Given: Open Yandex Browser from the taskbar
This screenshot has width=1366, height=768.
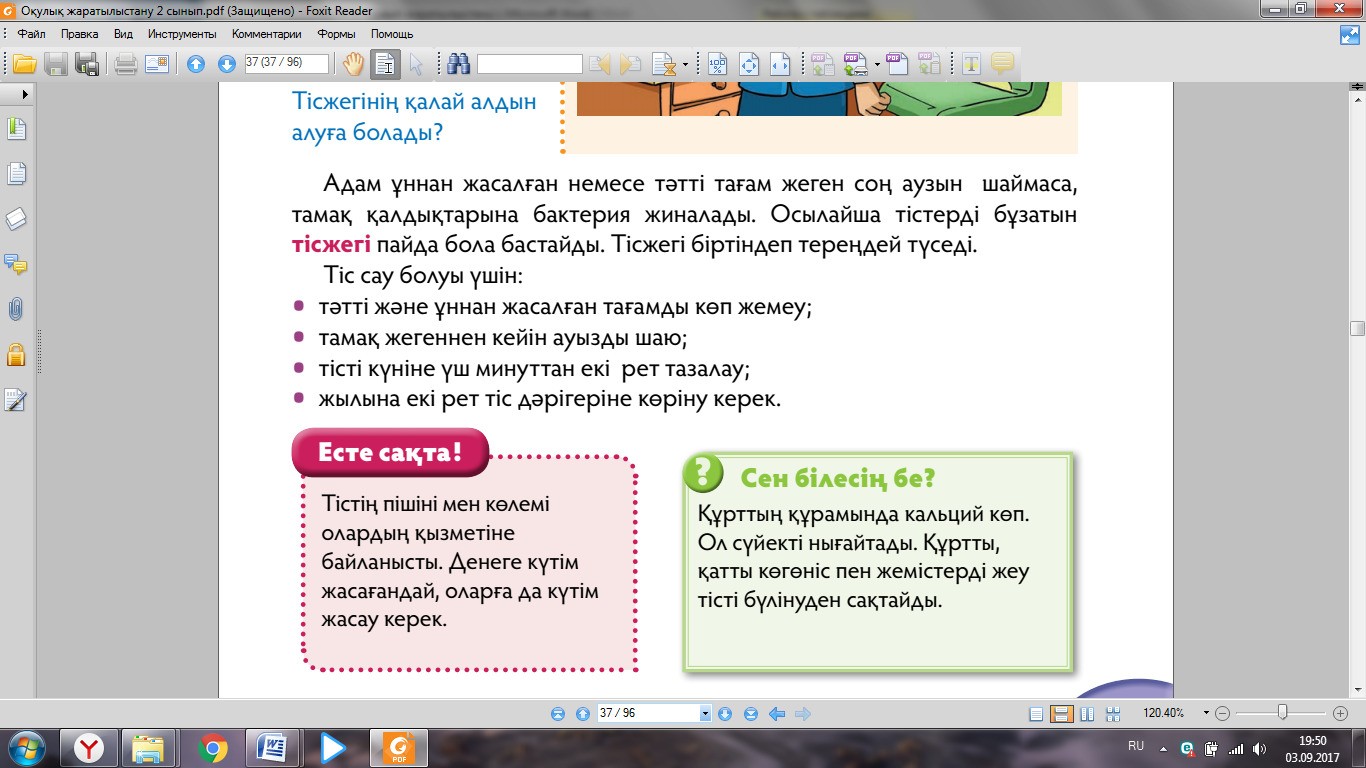Looking at the screenshot, I should (x=90, y=747).
